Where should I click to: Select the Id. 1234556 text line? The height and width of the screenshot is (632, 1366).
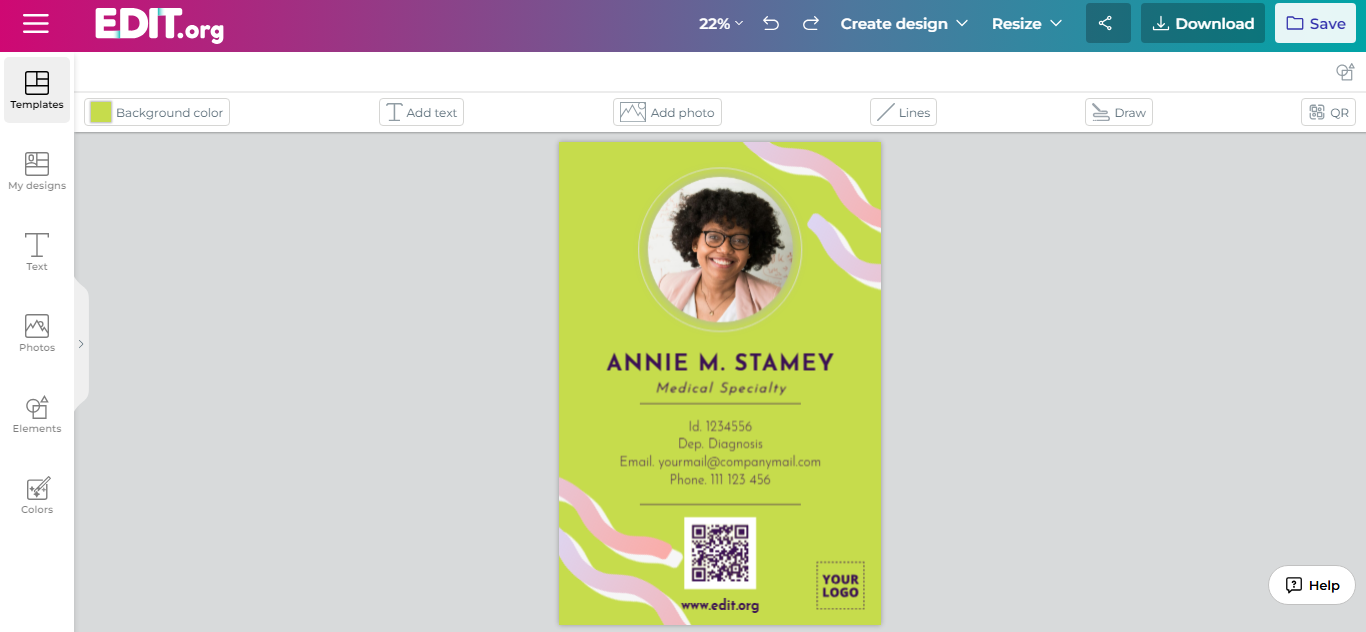[x=720, y=426]
